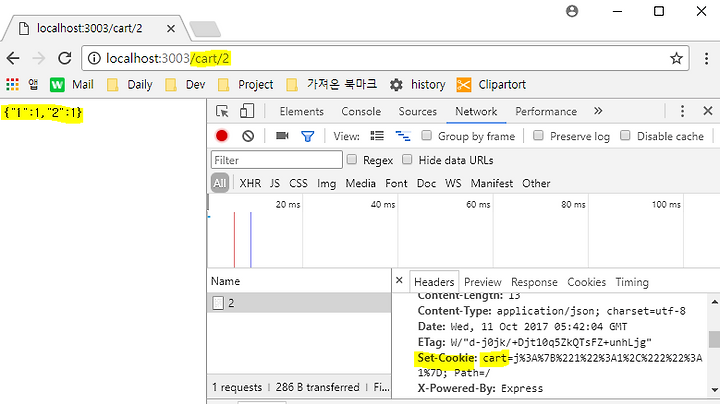Enable the Regex filter checkbox
Image resolution: width=720 pixels, height=404 pixels.
[352, 159]
